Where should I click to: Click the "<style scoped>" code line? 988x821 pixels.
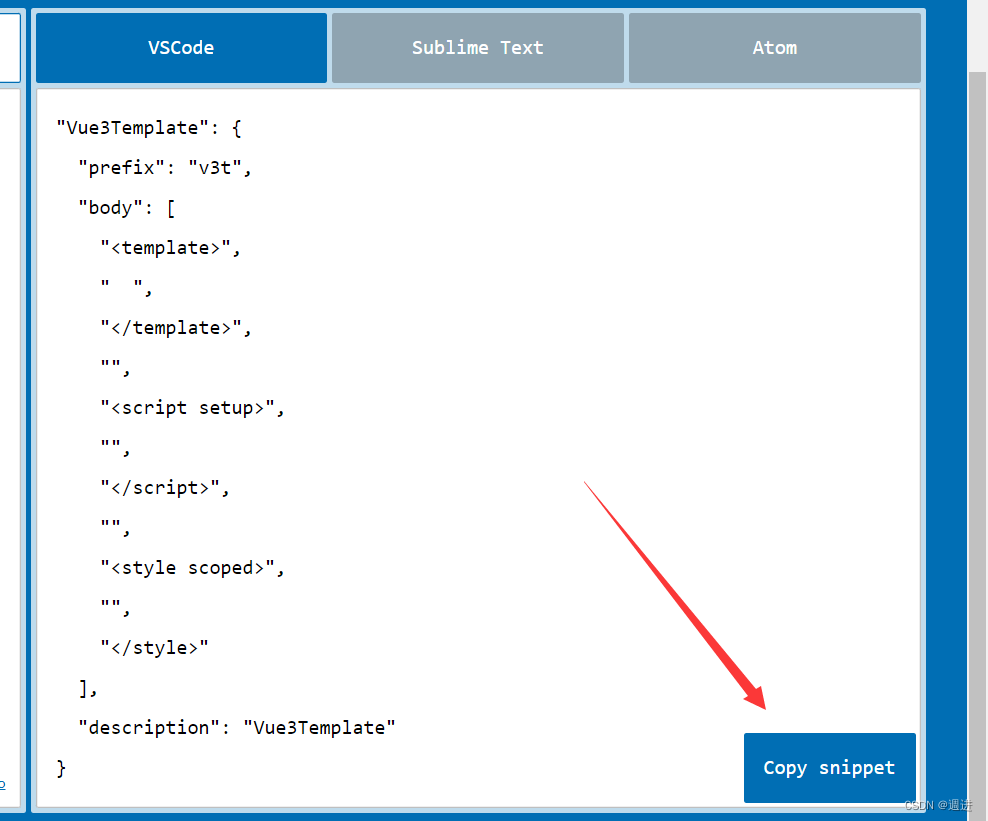(x=192, y=567)
